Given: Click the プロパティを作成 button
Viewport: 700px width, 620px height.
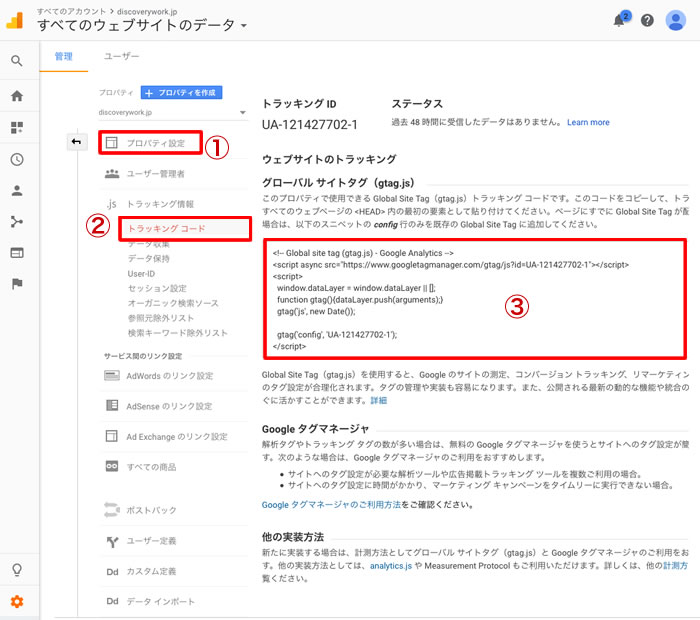Looking at the screenshot, I should [x=181, y=92].
